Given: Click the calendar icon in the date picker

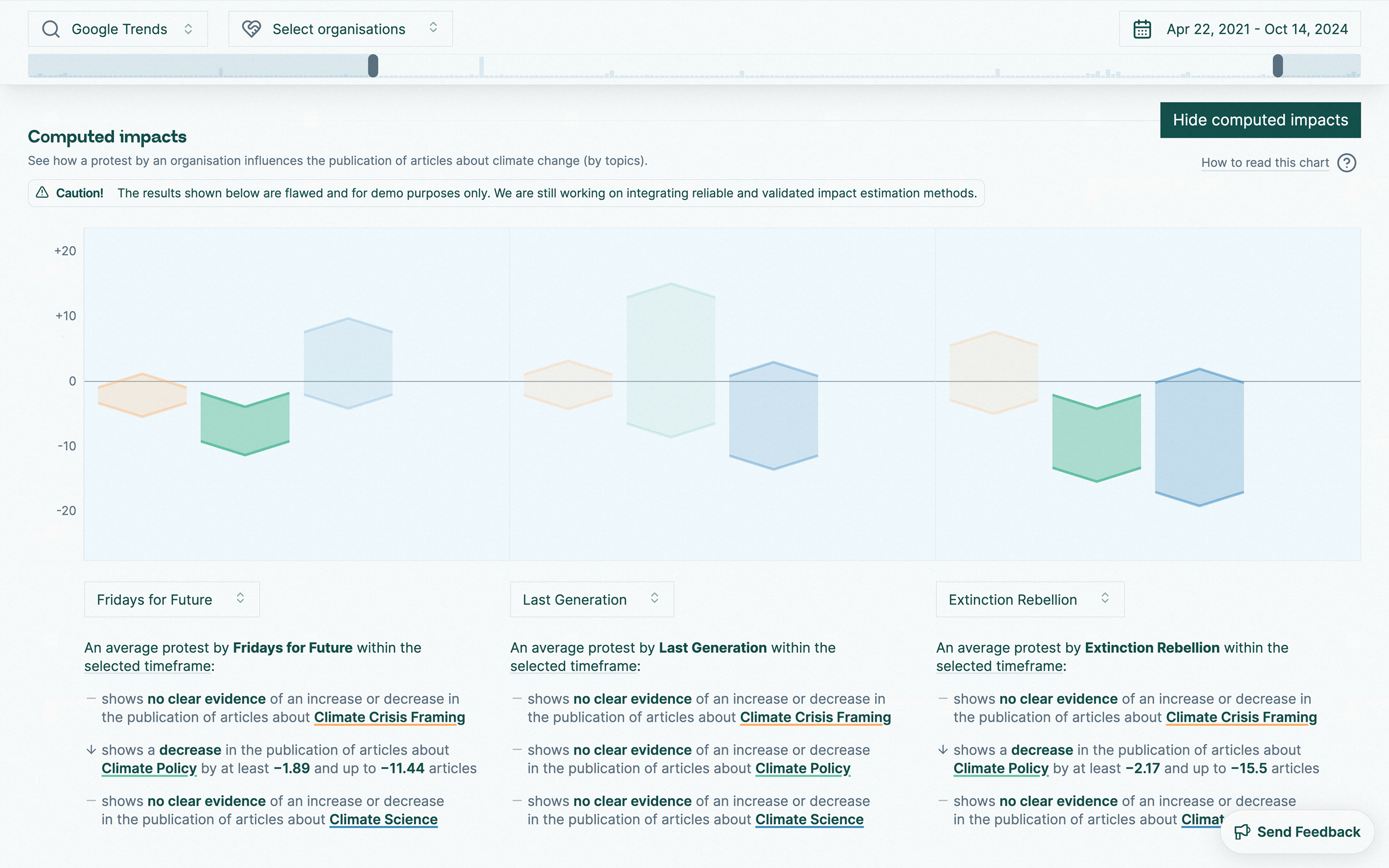Looking at the screenshot, I should click(1142, 29).
